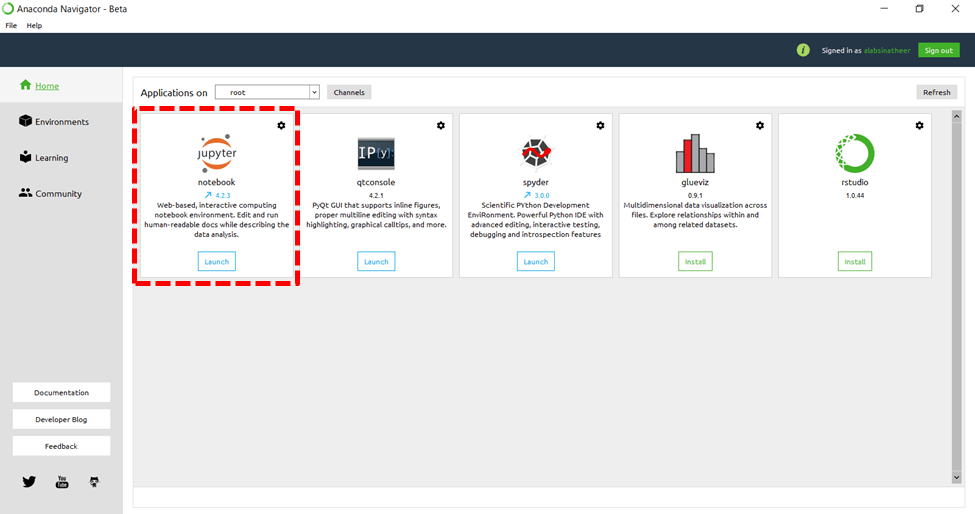Open the File menu
The image size is (975, 514).
coord(11,25)
